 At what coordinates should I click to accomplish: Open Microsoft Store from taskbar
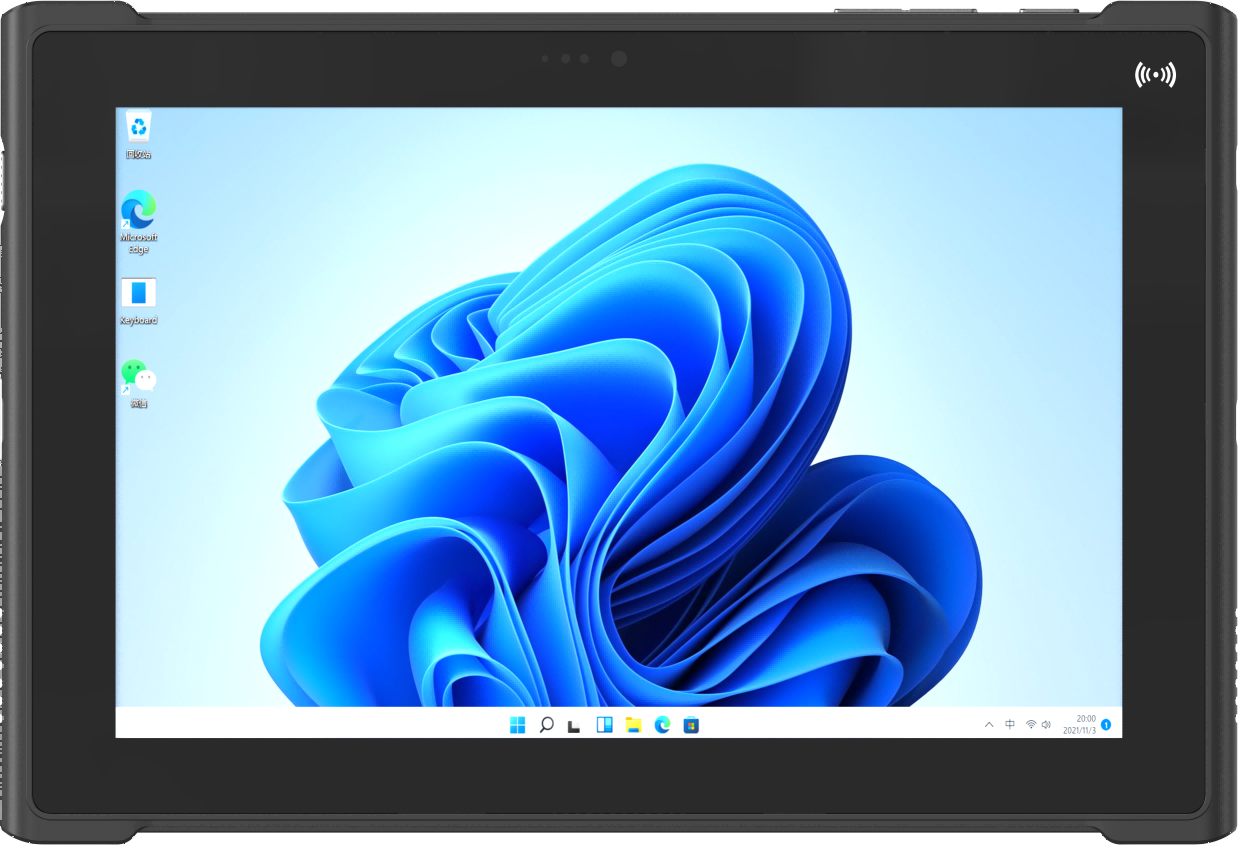[x=691, y=725]
